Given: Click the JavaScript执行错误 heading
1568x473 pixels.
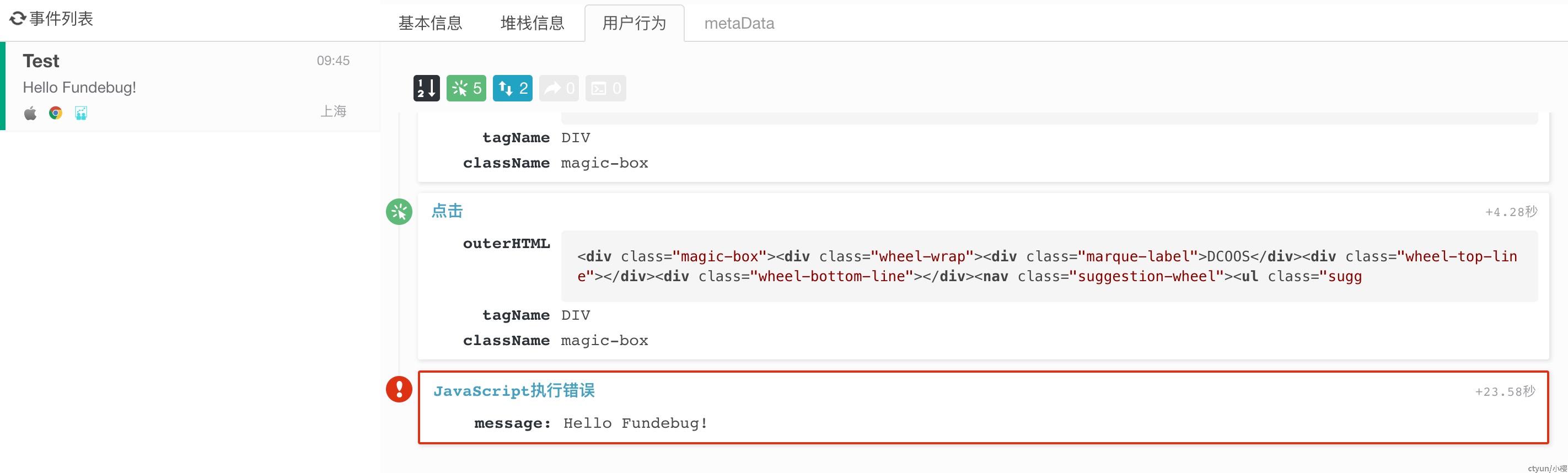Looking at the screenshot, I should click(x=514, y=391).
